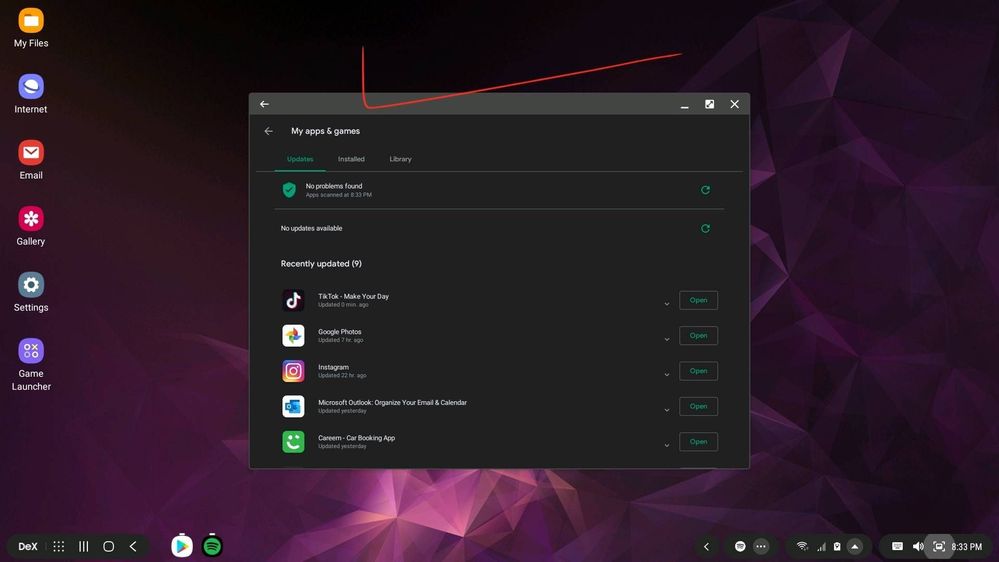Expand Instagram update details chevron

click(x=666, y=375)
